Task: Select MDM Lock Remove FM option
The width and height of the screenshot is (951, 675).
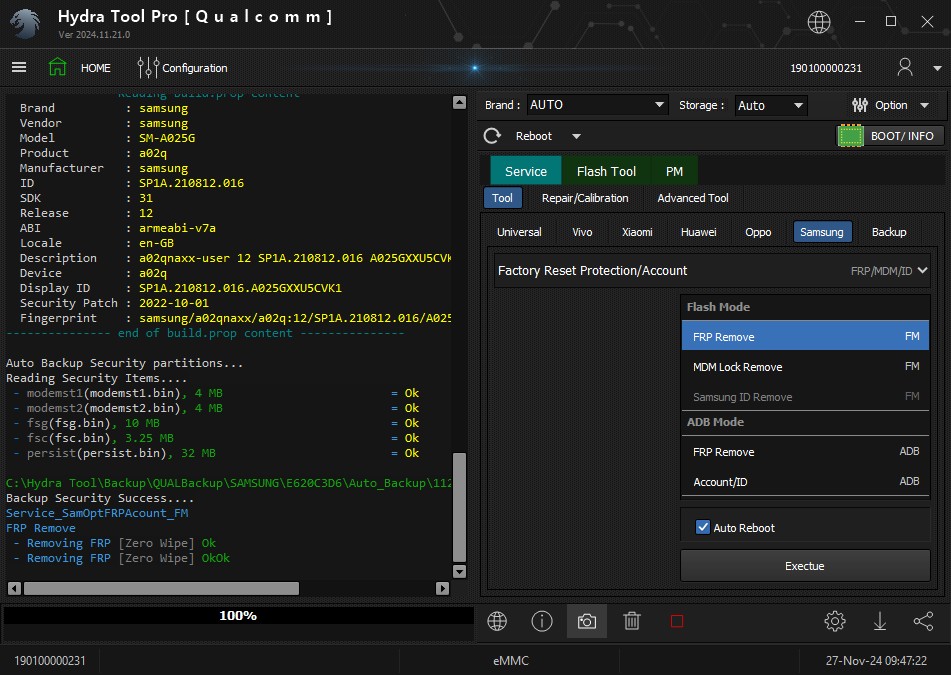Action: point(805,366)
